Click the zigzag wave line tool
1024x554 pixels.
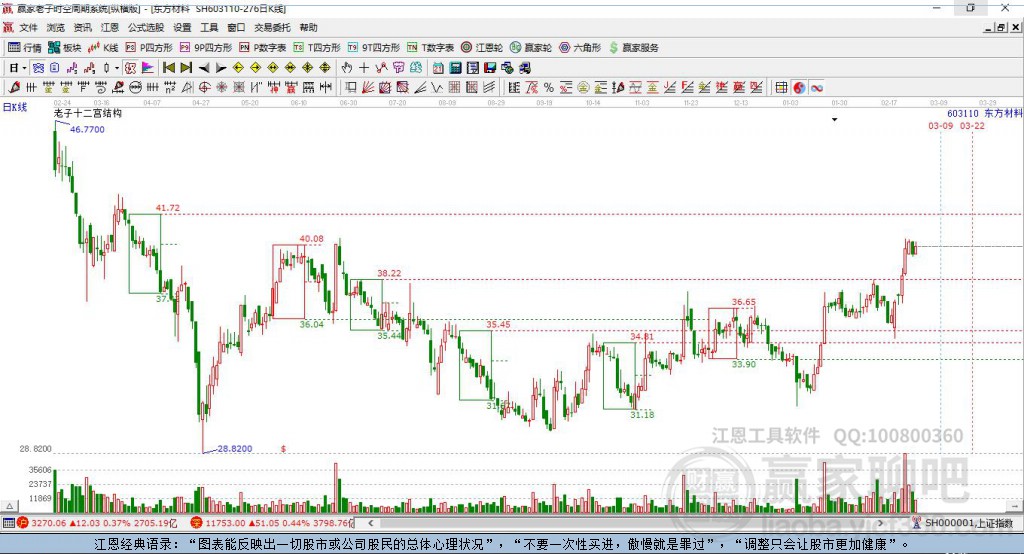(x=436, y=88)
